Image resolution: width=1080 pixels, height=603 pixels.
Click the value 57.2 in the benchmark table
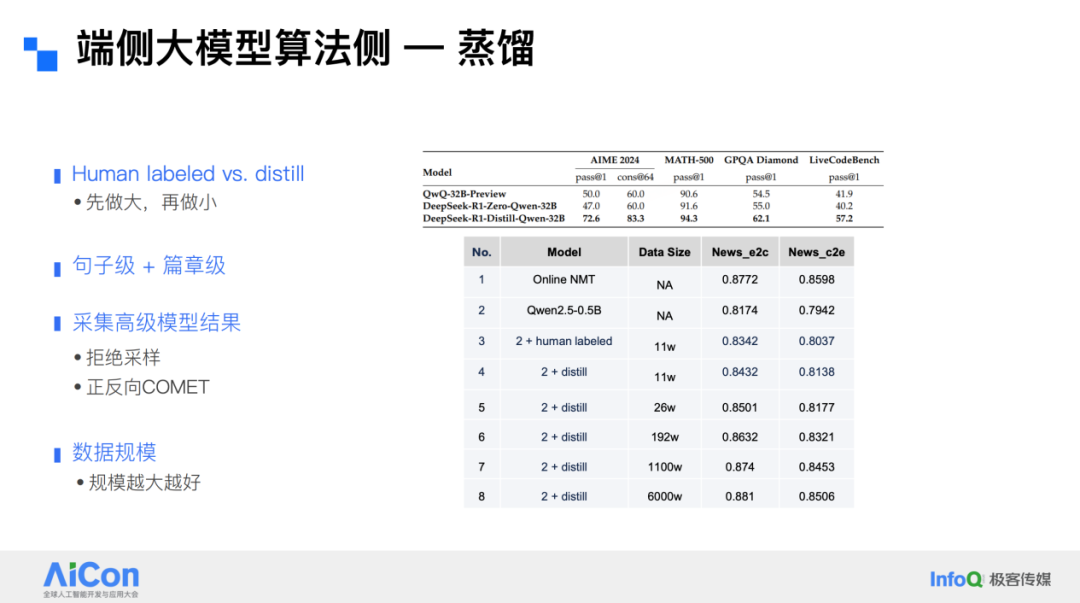[x=844, y=218]
